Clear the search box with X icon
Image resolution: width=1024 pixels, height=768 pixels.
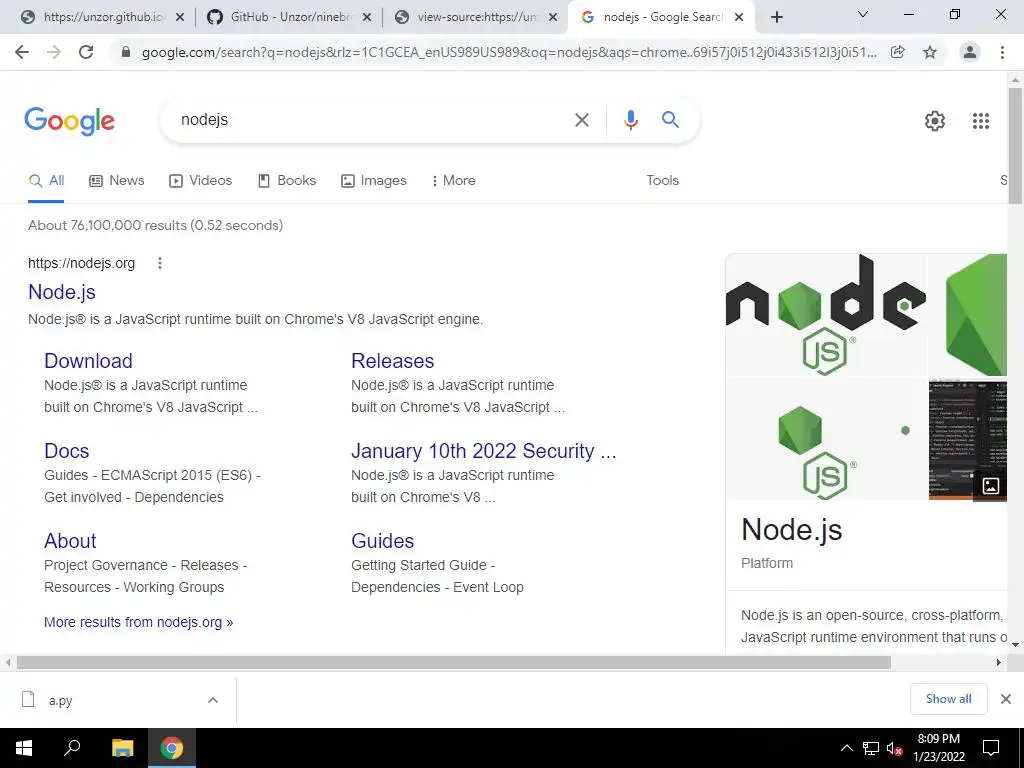click(581, 120)
